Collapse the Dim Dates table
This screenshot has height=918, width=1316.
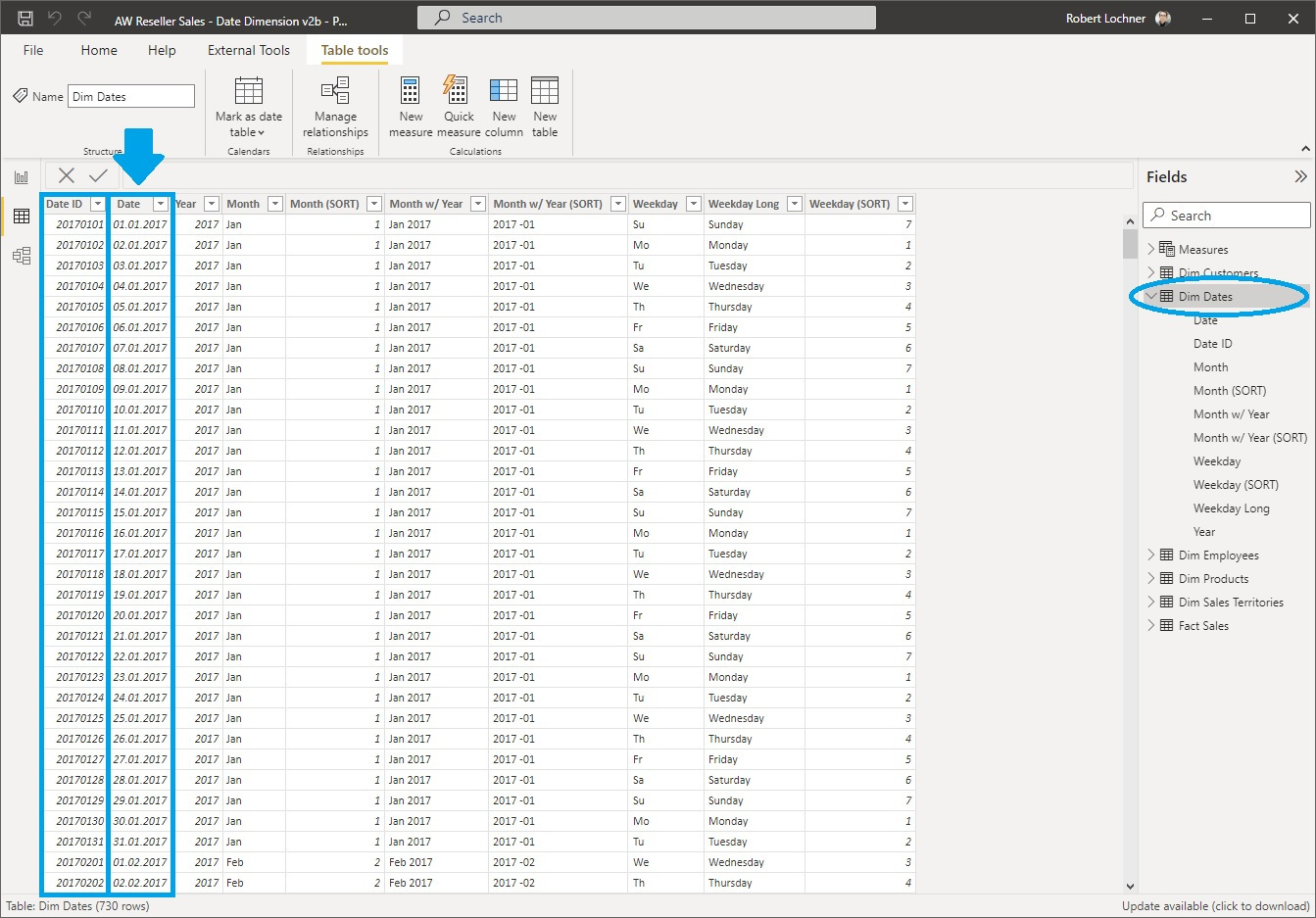click(1152, 296)
